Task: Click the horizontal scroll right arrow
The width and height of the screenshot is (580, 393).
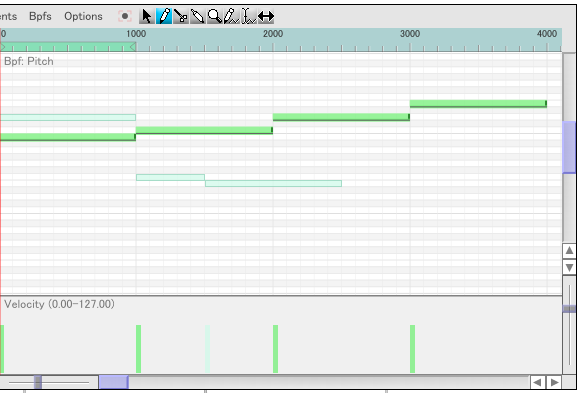Action: pos(554,382)
